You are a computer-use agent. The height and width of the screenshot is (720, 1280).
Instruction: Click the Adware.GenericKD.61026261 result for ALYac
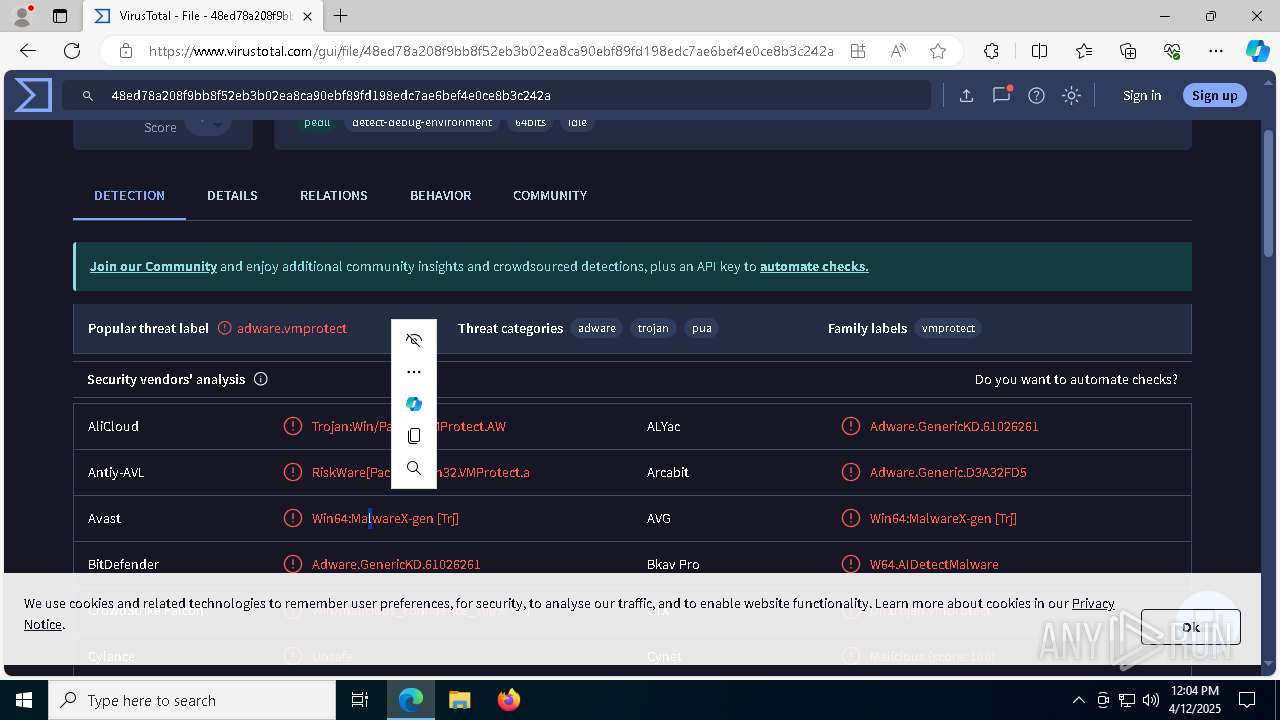[x=954, y=426]
